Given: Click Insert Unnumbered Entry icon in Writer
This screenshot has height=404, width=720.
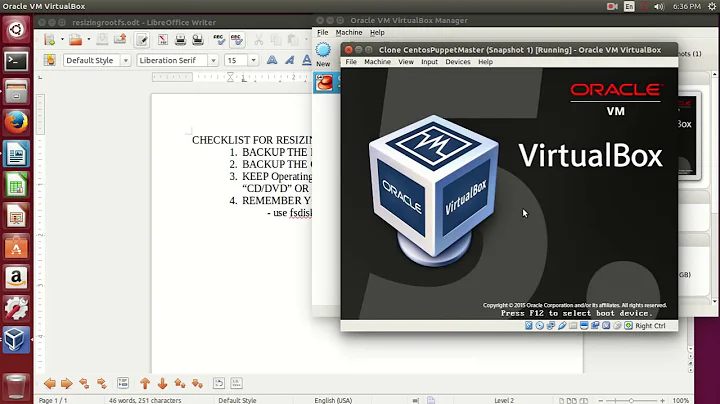Looking at the screenshot, I should pos(123,383).
